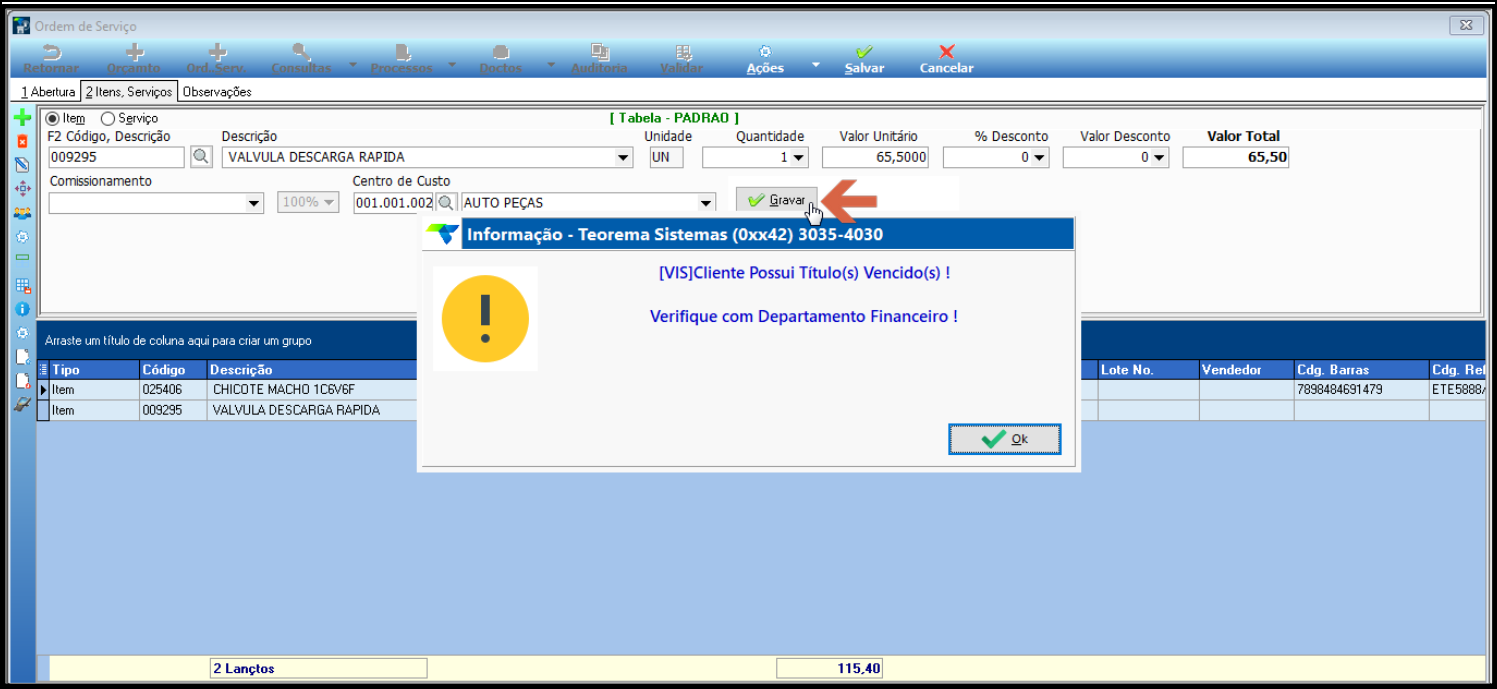Image resolution: width=1497 pixels, height=689 pixels.
Task: Click the Lote No. column header
Action: pyautogui.click(x=1148, y=370)
